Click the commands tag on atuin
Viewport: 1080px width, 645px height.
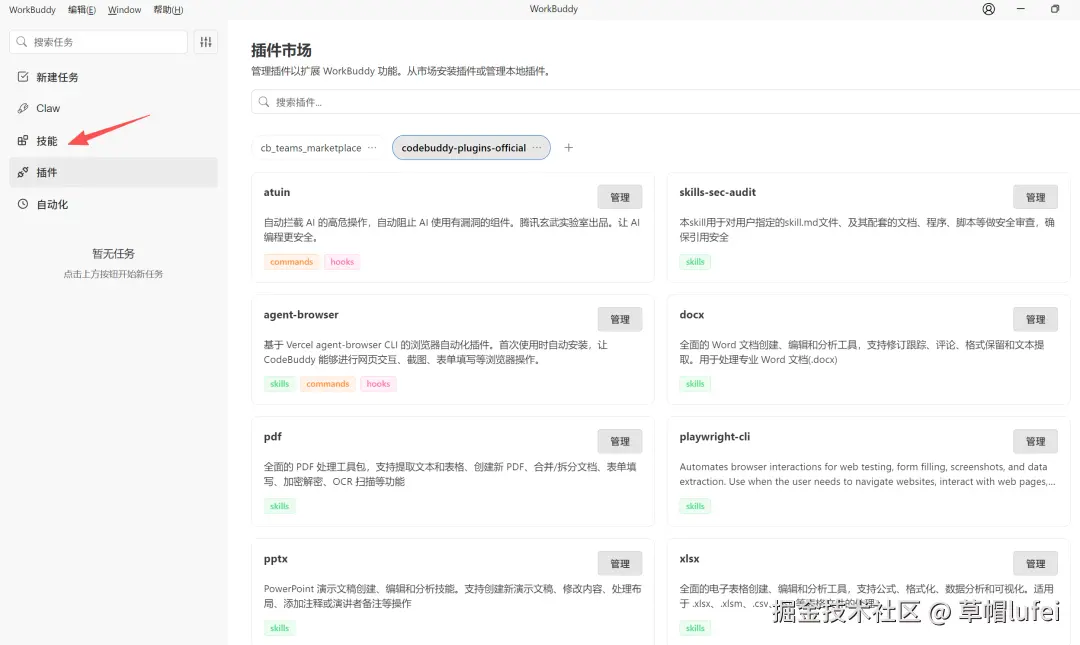[291, 262]
